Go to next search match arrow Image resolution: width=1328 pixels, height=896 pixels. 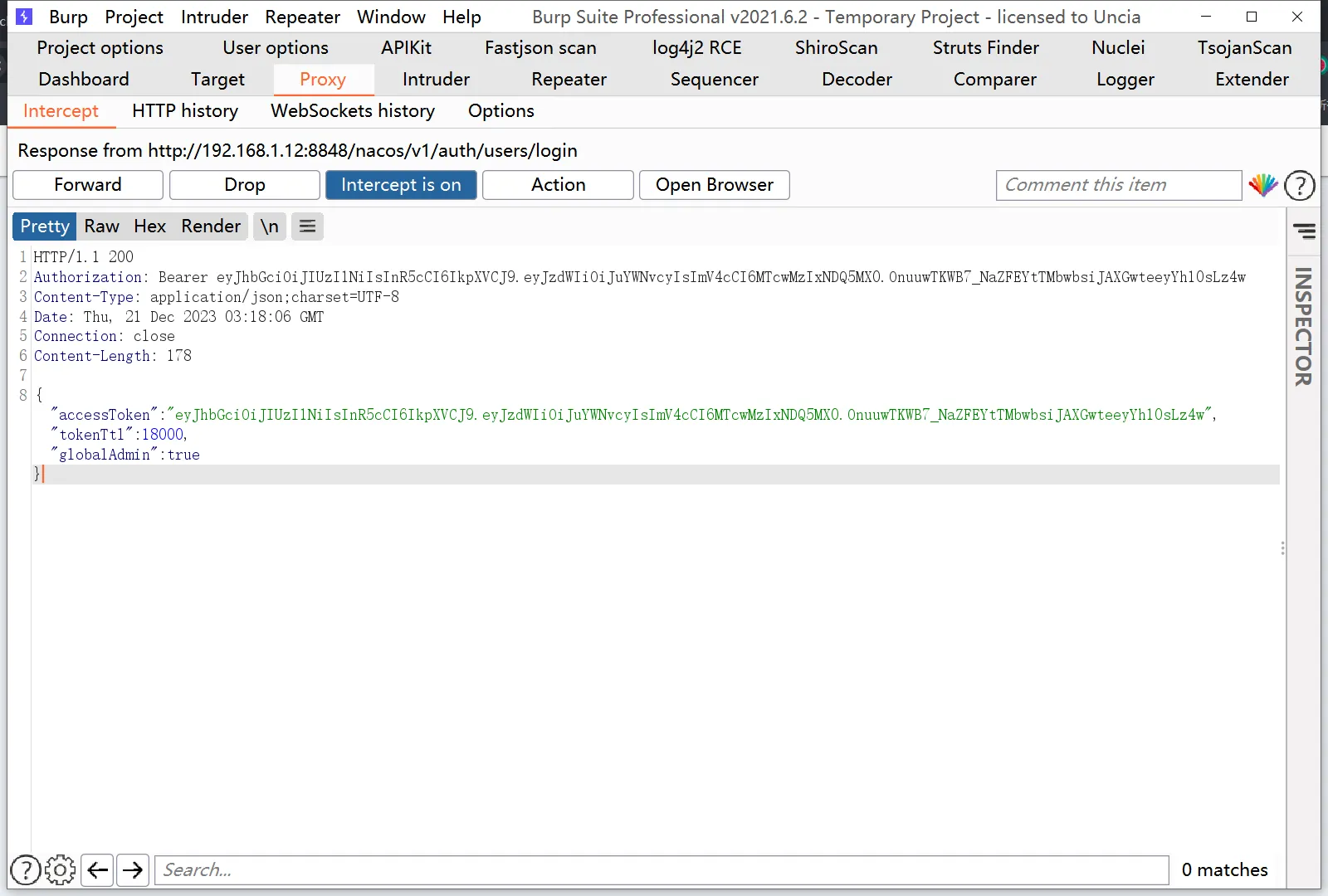tap(133, 869)
